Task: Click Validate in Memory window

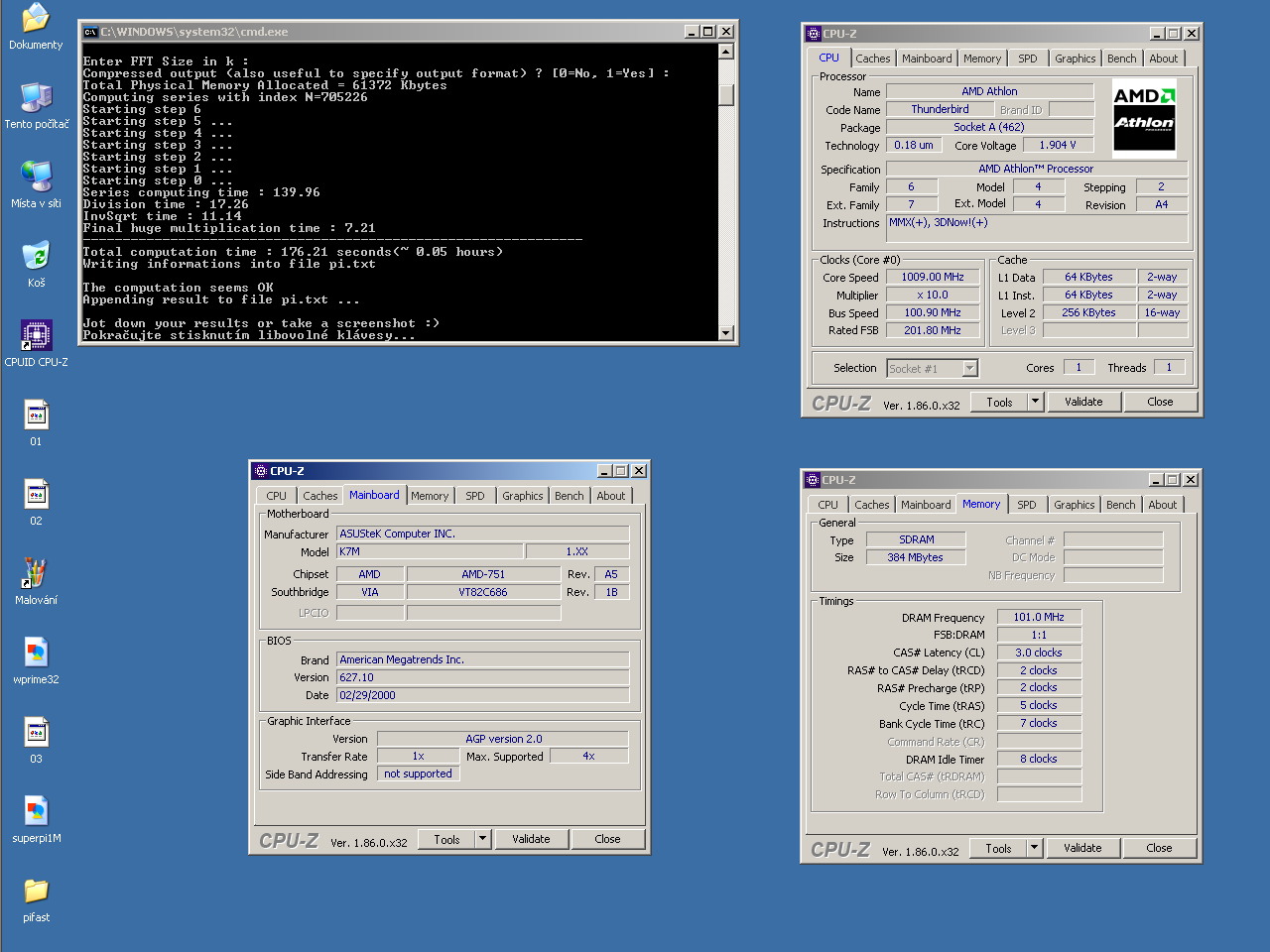Action: click(1082, 848)
